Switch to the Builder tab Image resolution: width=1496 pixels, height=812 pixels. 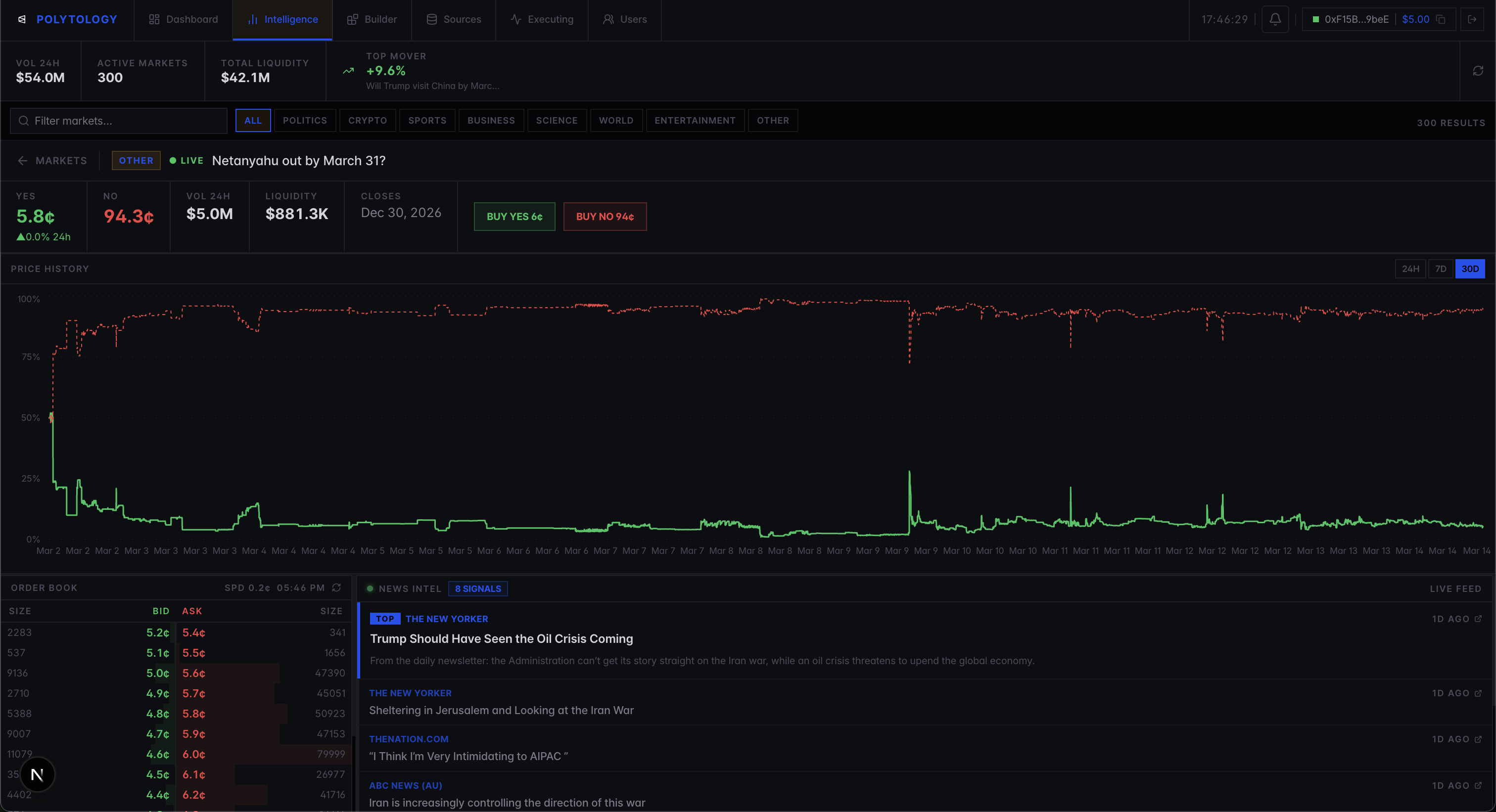[372, 19]
